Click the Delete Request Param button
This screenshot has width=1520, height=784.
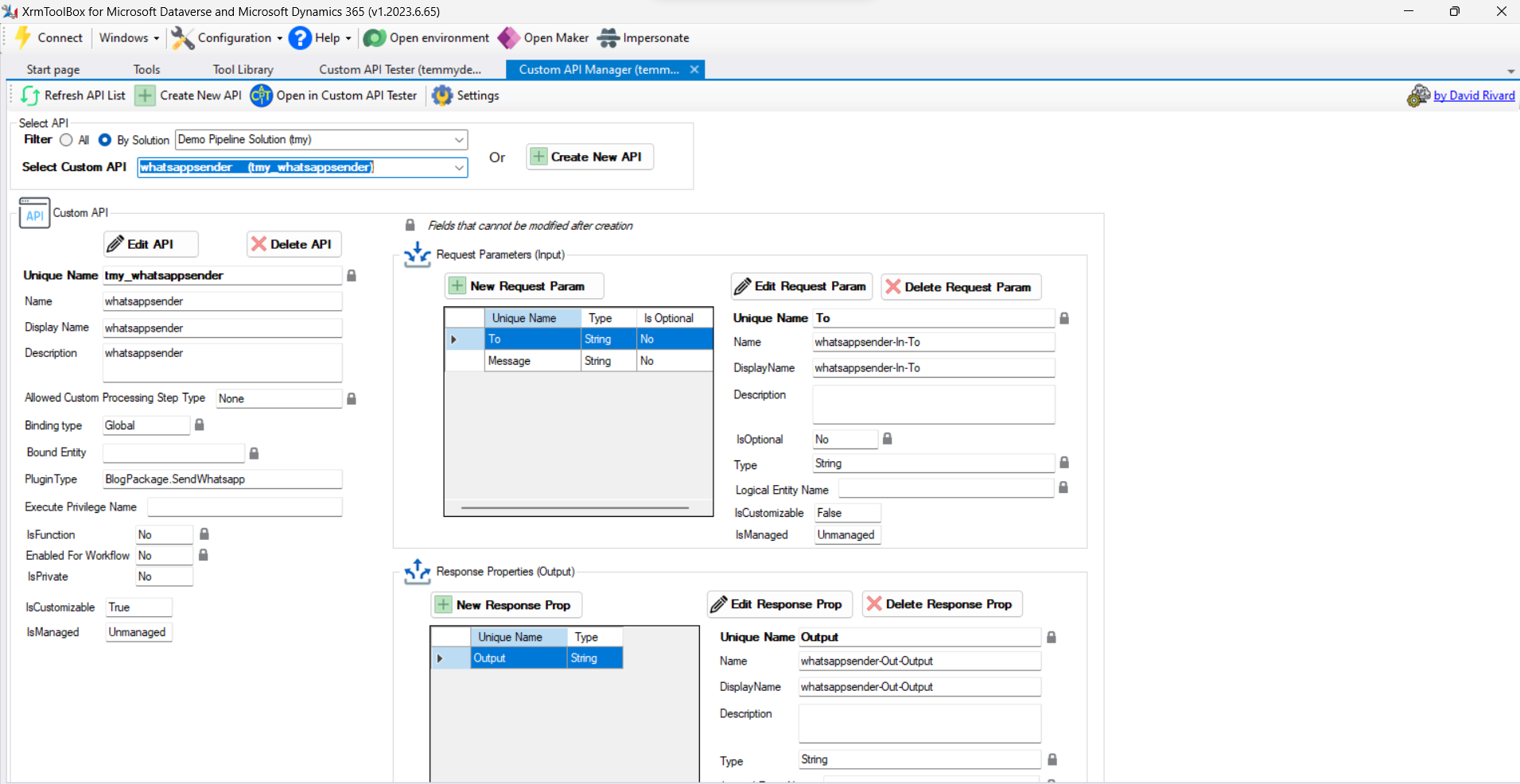pyautogui.click(x=961, y=287)
